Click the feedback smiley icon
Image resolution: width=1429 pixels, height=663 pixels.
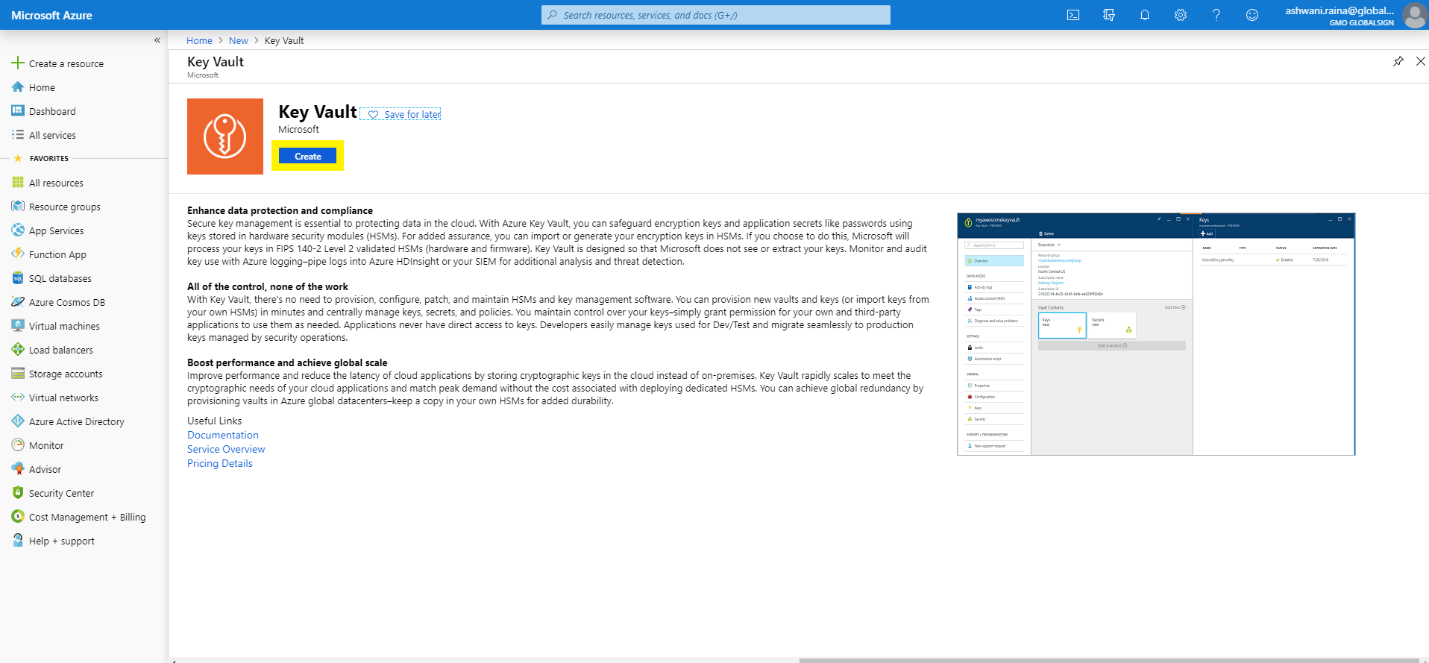tap(1252, 15)
